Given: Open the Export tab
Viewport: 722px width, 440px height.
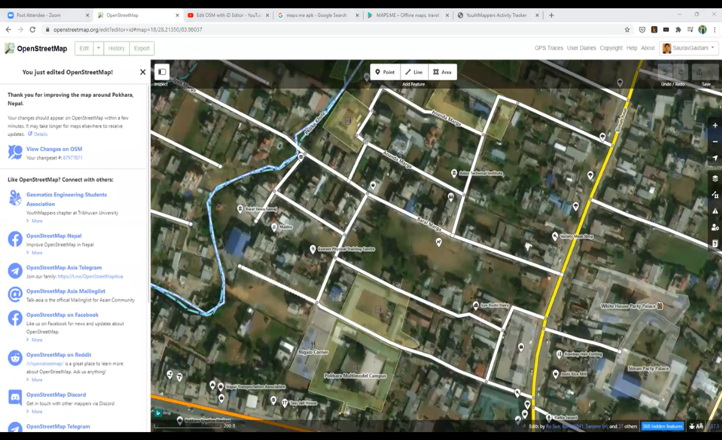Looking at the screenshot, I should 142,48.
